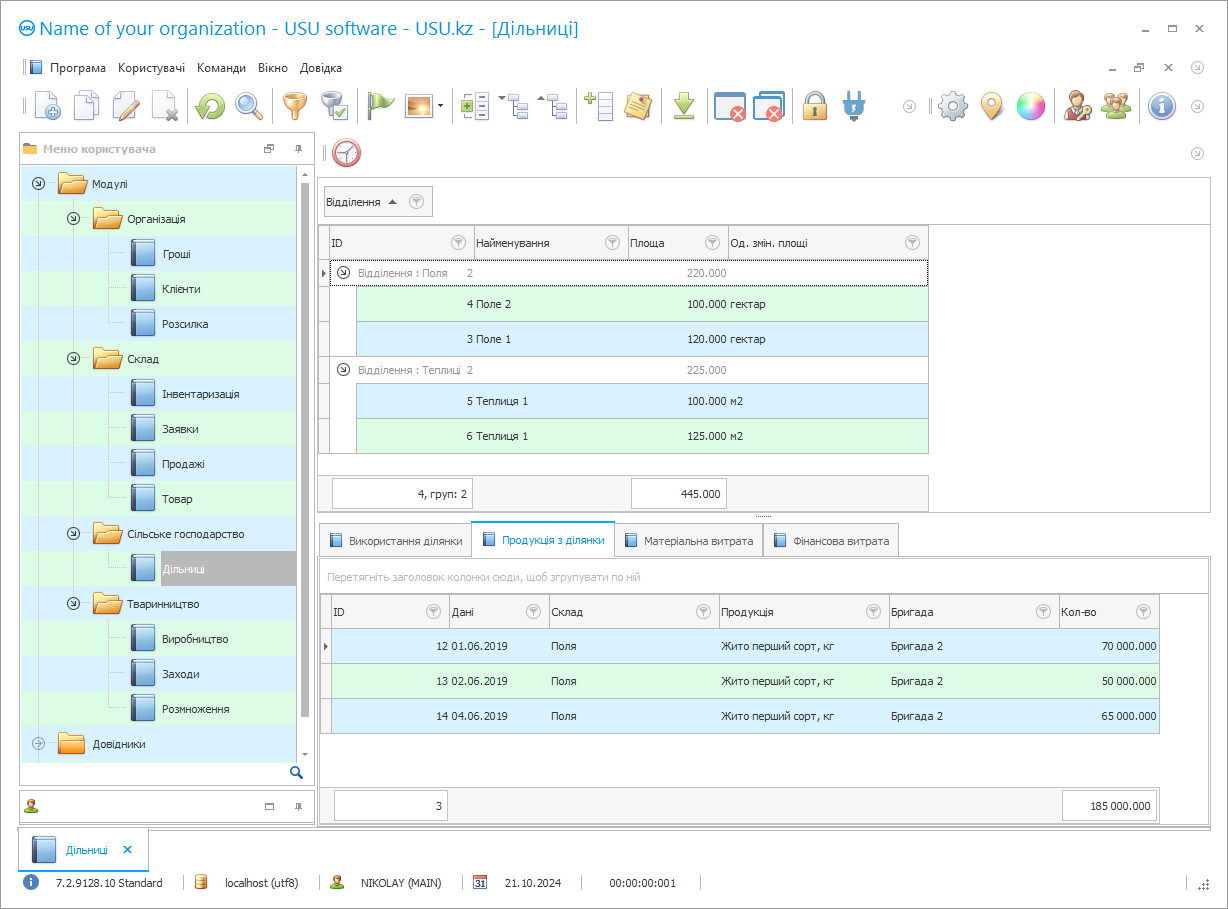Viewport: 1228px width, 909px height.
Task: Open settings with the gear icon
Action: point(953,106)
